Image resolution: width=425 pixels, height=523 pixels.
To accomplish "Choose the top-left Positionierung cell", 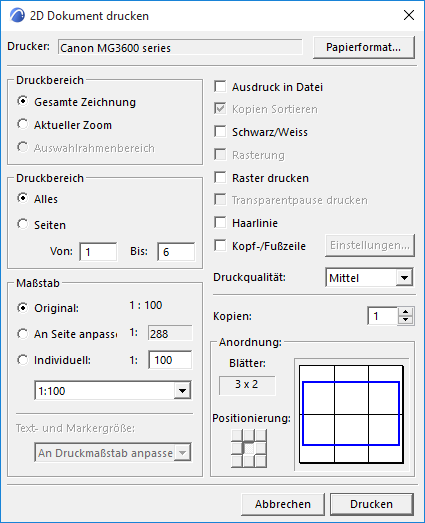I will 237,436.
